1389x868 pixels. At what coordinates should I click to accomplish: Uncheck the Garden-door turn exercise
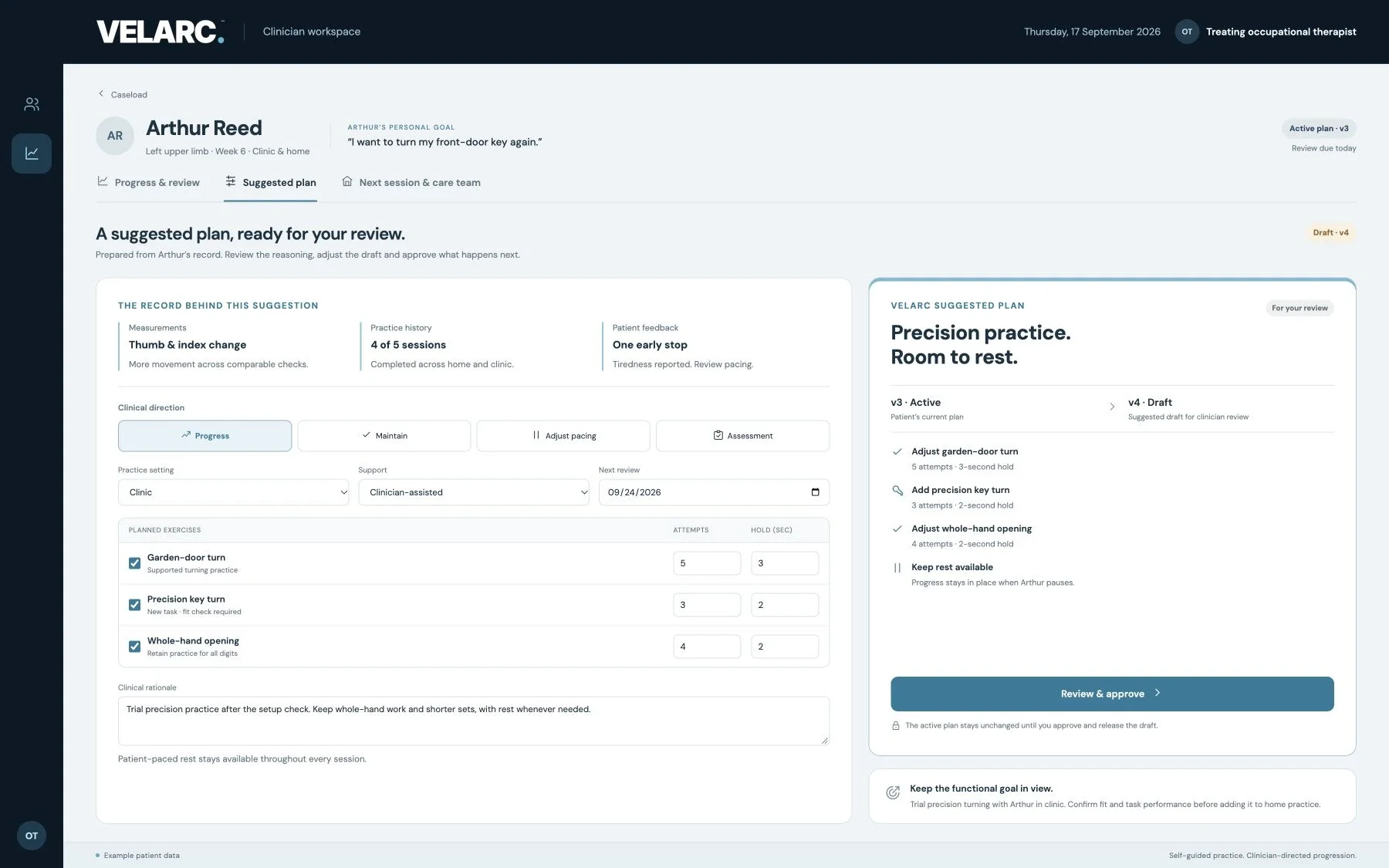point(134,563)
